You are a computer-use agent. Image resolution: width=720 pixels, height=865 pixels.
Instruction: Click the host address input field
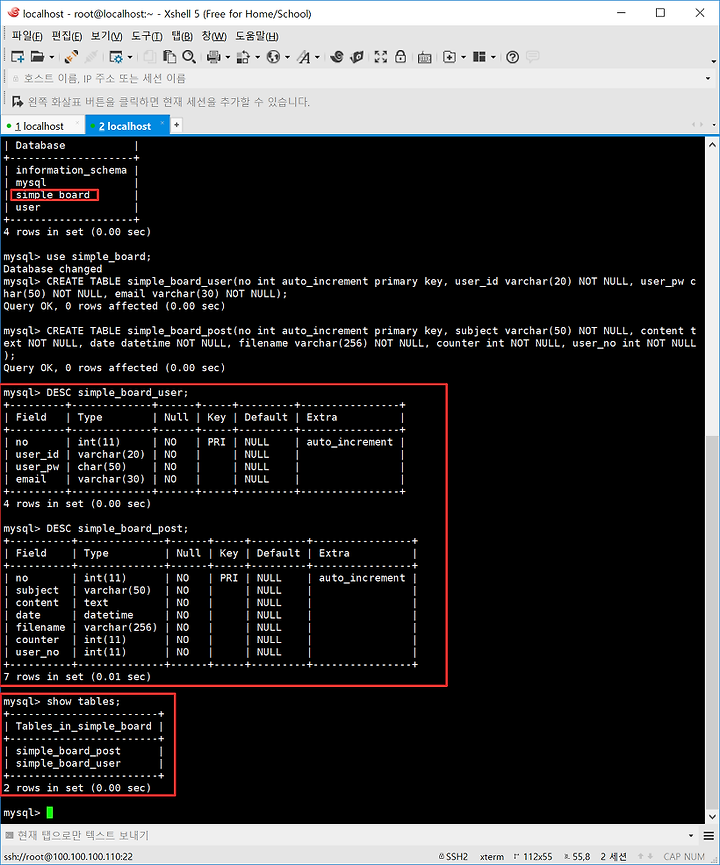pos(359,78)
